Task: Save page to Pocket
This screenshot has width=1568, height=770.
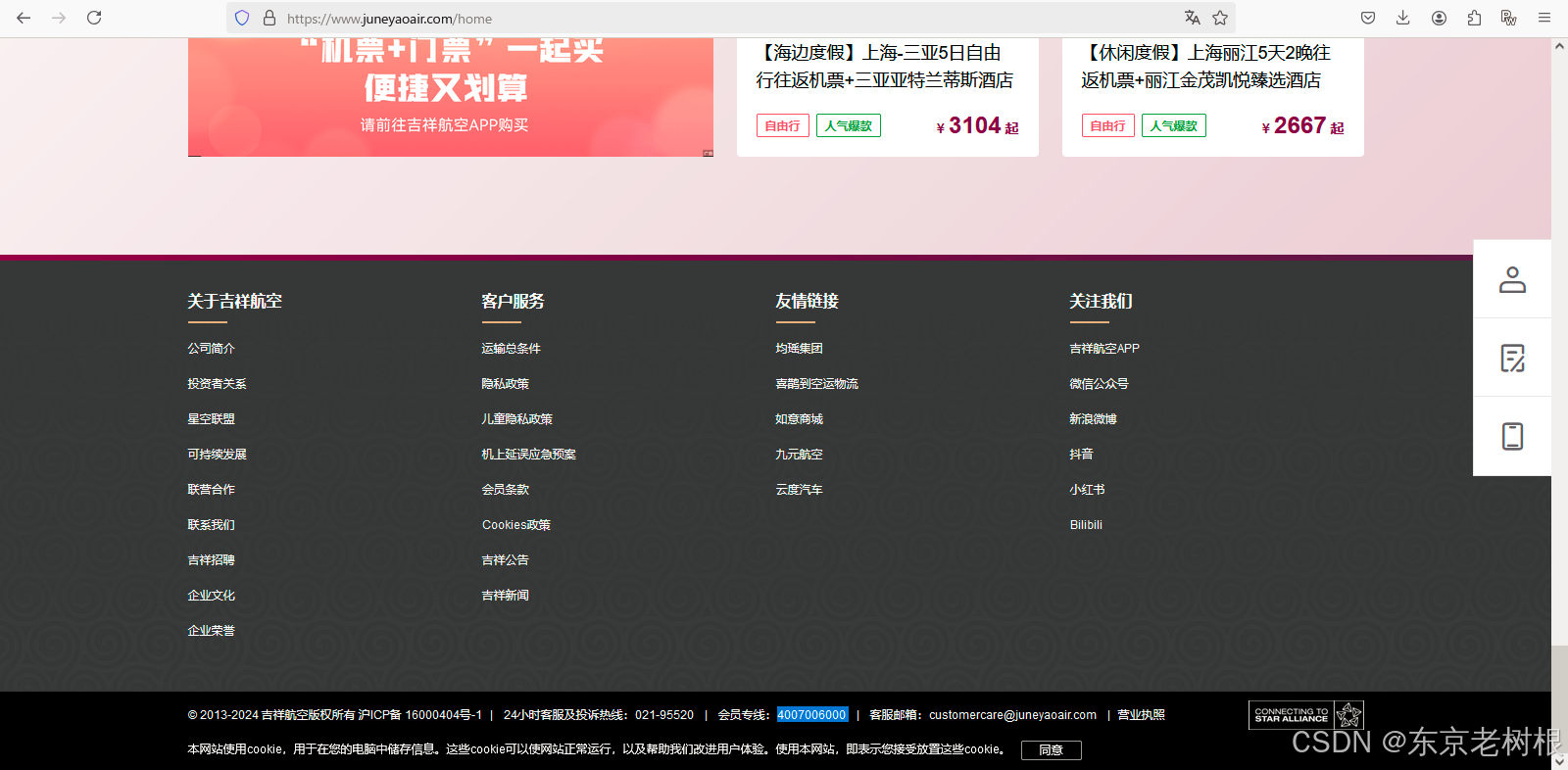Action: (1368, 18)
